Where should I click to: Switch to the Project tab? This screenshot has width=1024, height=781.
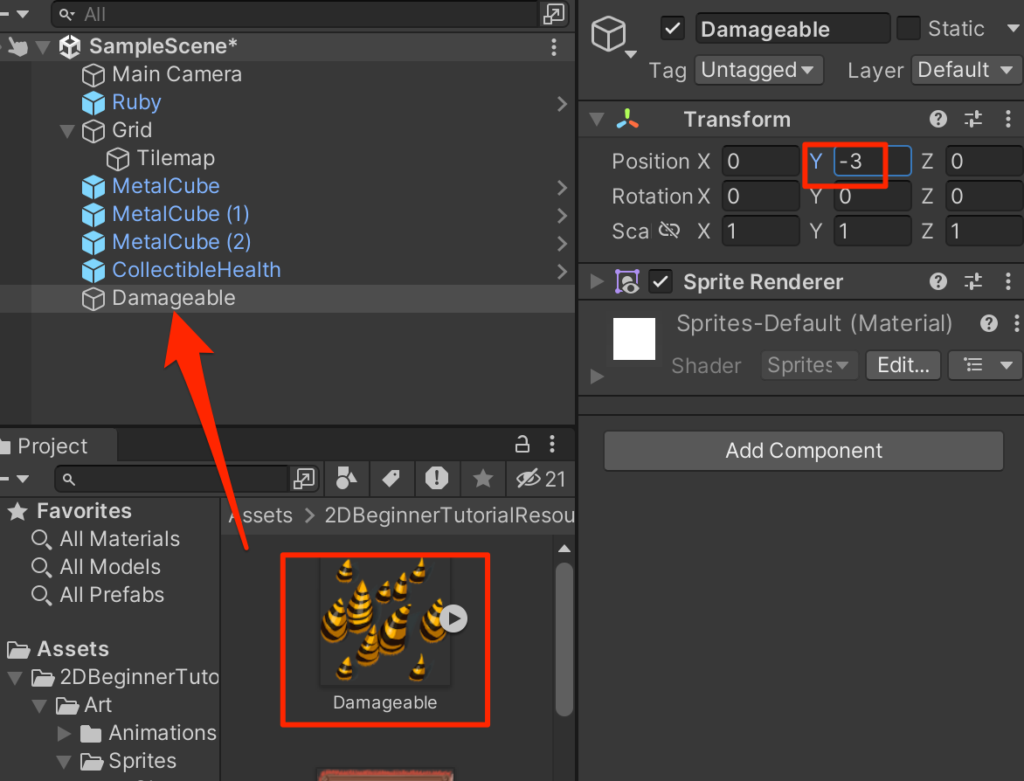pos(52,446)
